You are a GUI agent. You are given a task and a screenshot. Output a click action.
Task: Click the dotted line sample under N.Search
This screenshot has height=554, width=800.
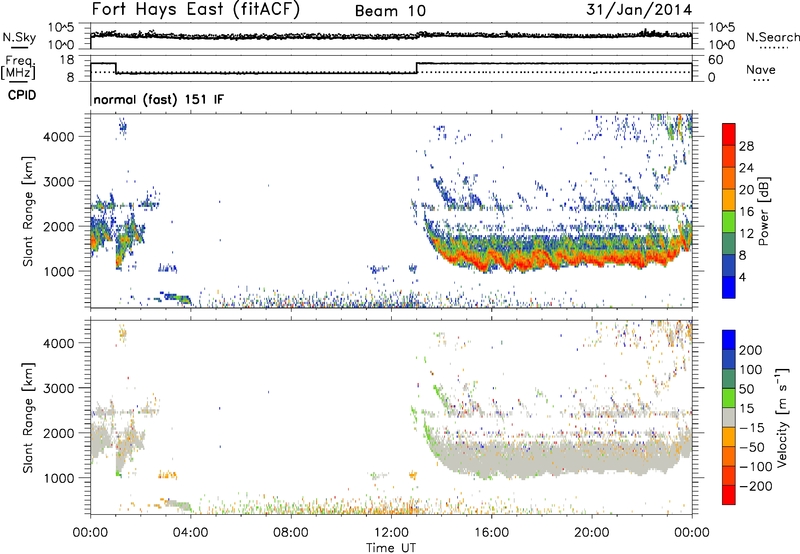pyautogui.click(x=774, y=48)
